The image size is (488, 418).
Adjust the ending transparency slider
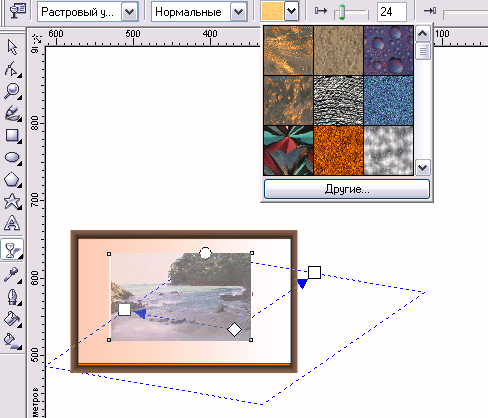(465, 14)
